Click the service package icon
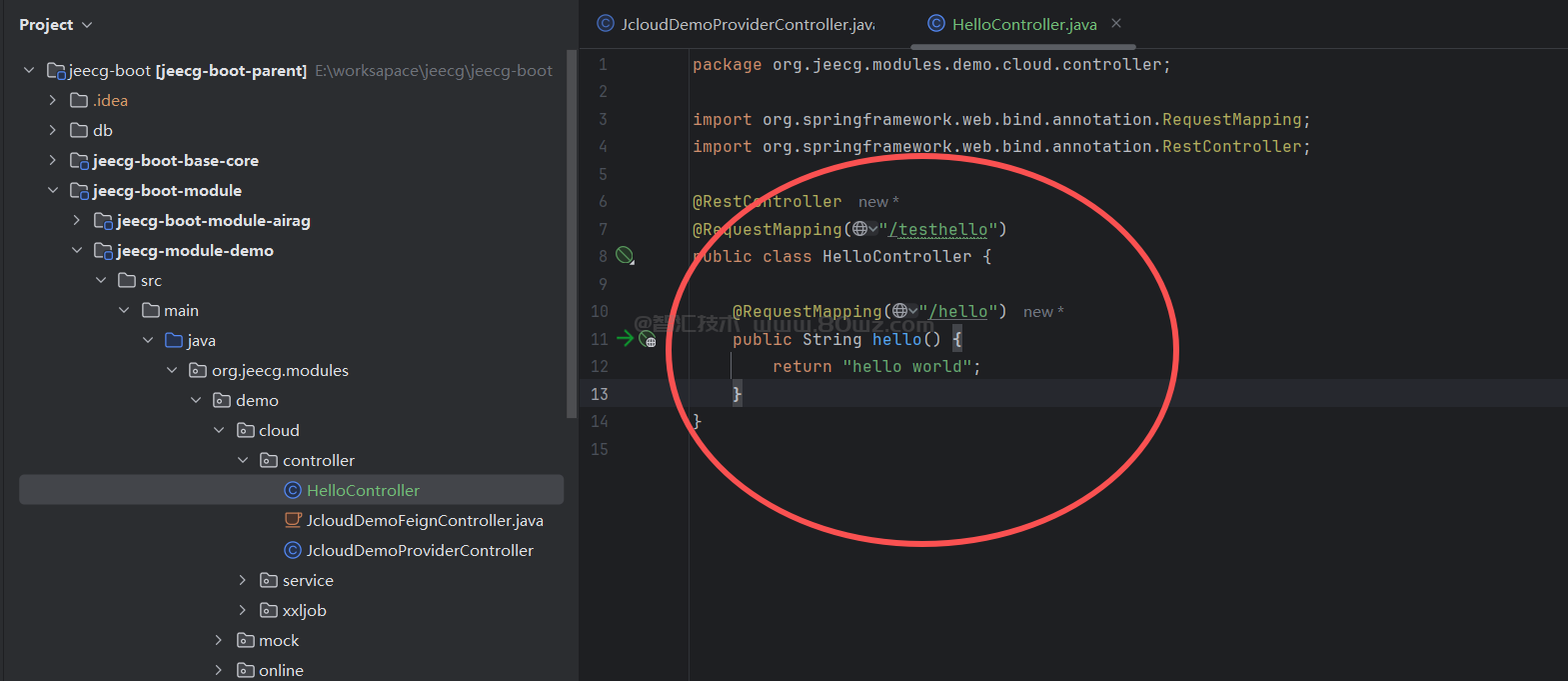This screenshot has width=1568, height=681. (x=269, y=580)
